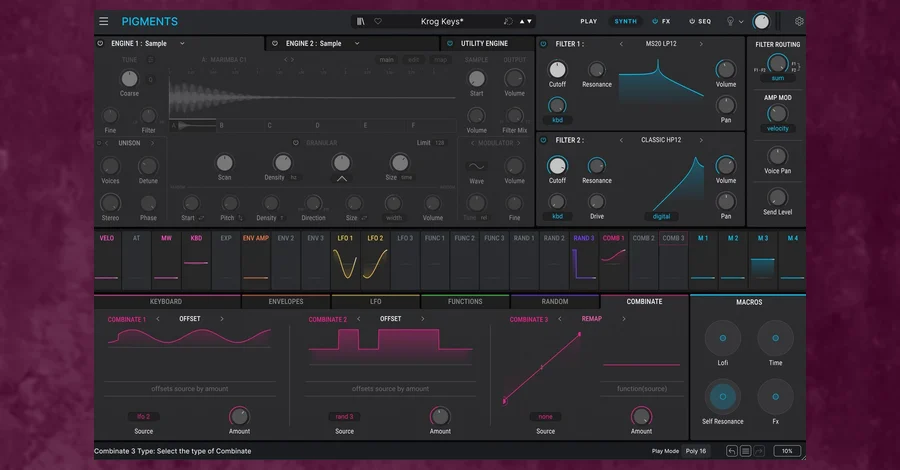Open the ENVELOPES tab
Image resolution: width=900 pixels, height=470 pixels.
tap(286, 302)
